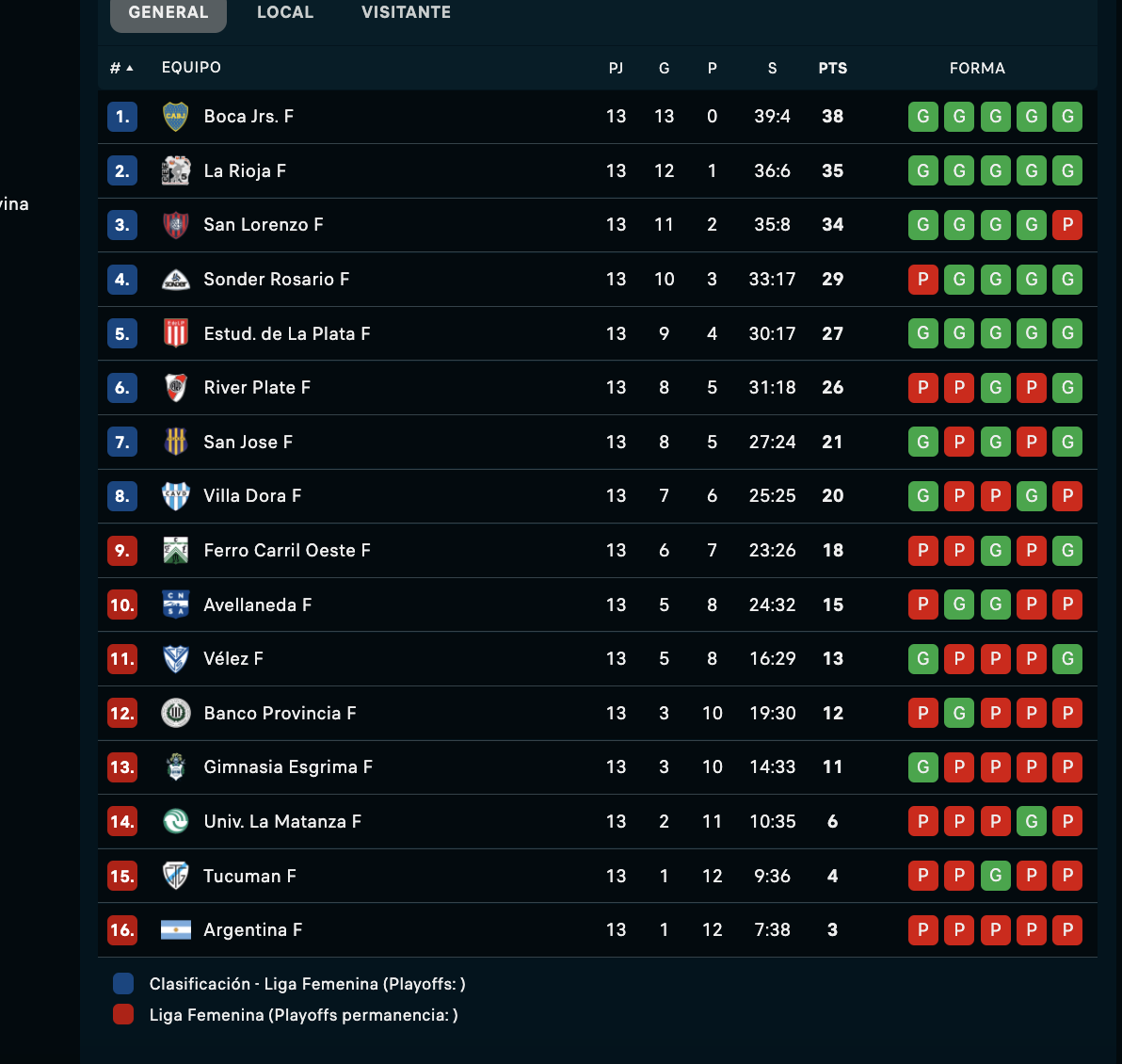Sort standings by PJ column header
Screen dimensions: 1122x1064
[616, 68]
